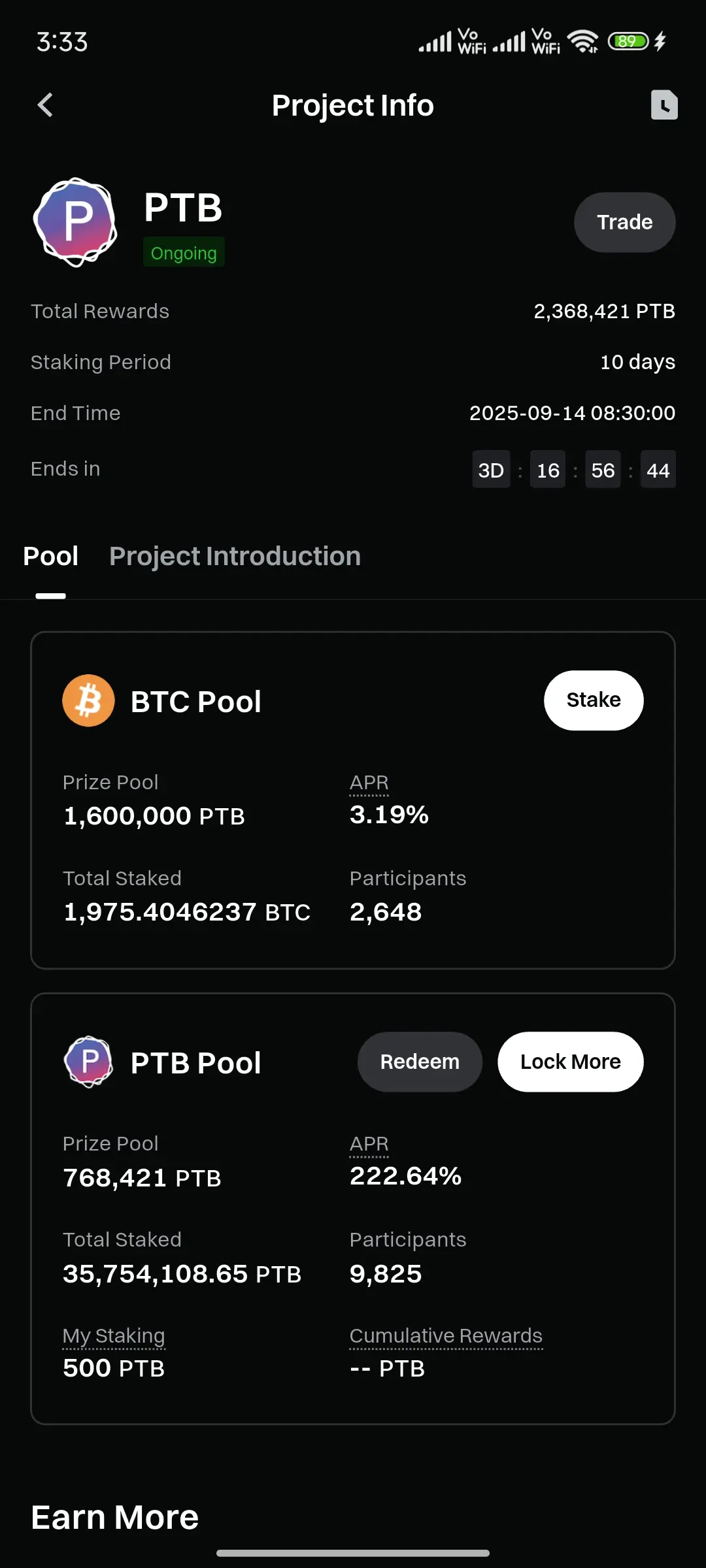Open the history document icon
The height and width of the screenshot is (1568, 706).
(x=664, y=105)
